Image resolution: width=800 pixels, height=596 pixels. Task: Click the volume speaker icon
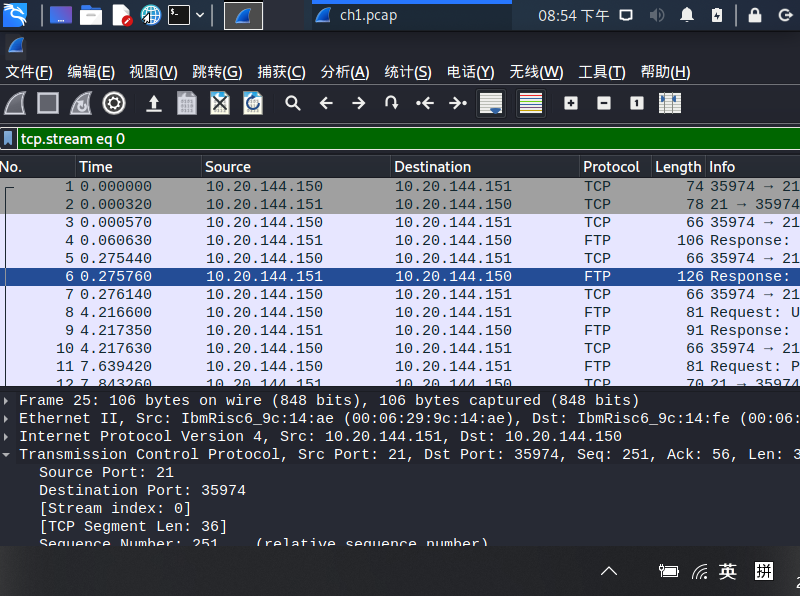657,15
